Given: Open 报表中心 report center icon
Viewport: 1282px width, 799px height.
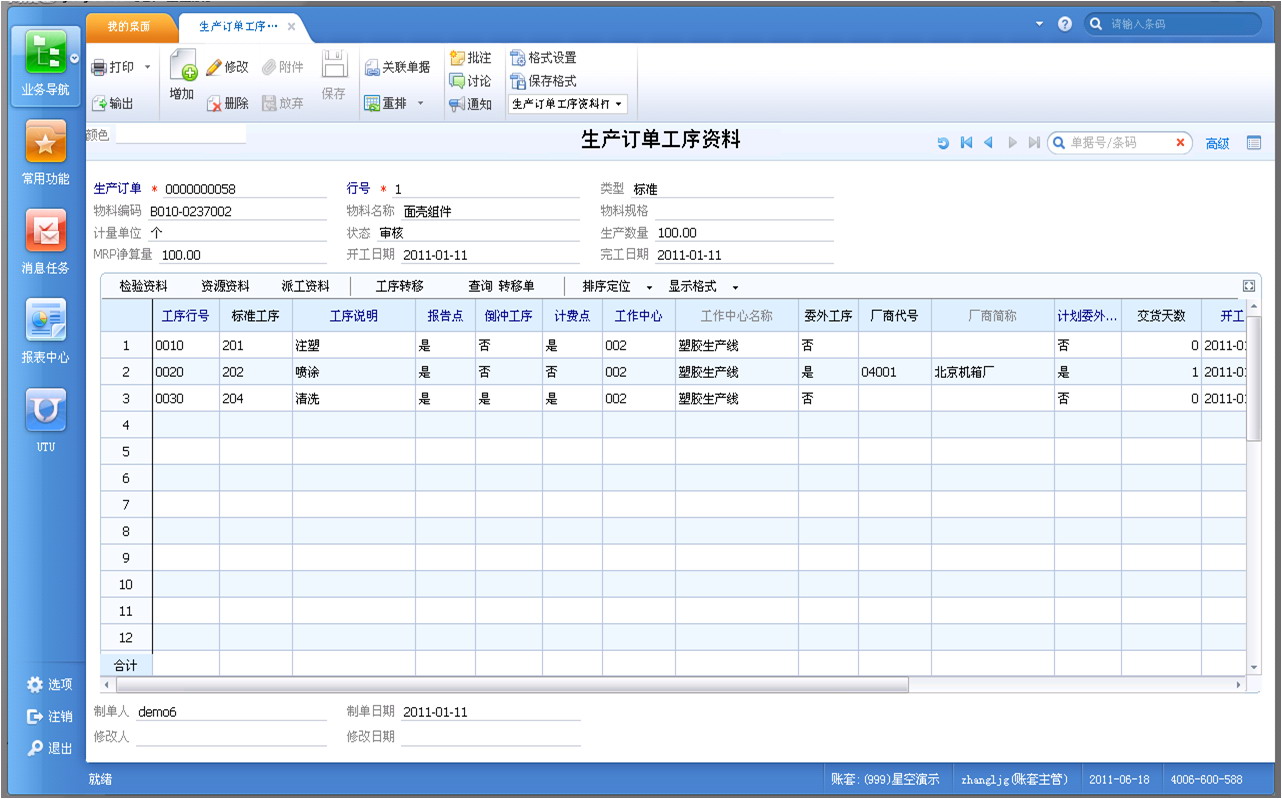Looking at the screenshot, I should point(46,319).
